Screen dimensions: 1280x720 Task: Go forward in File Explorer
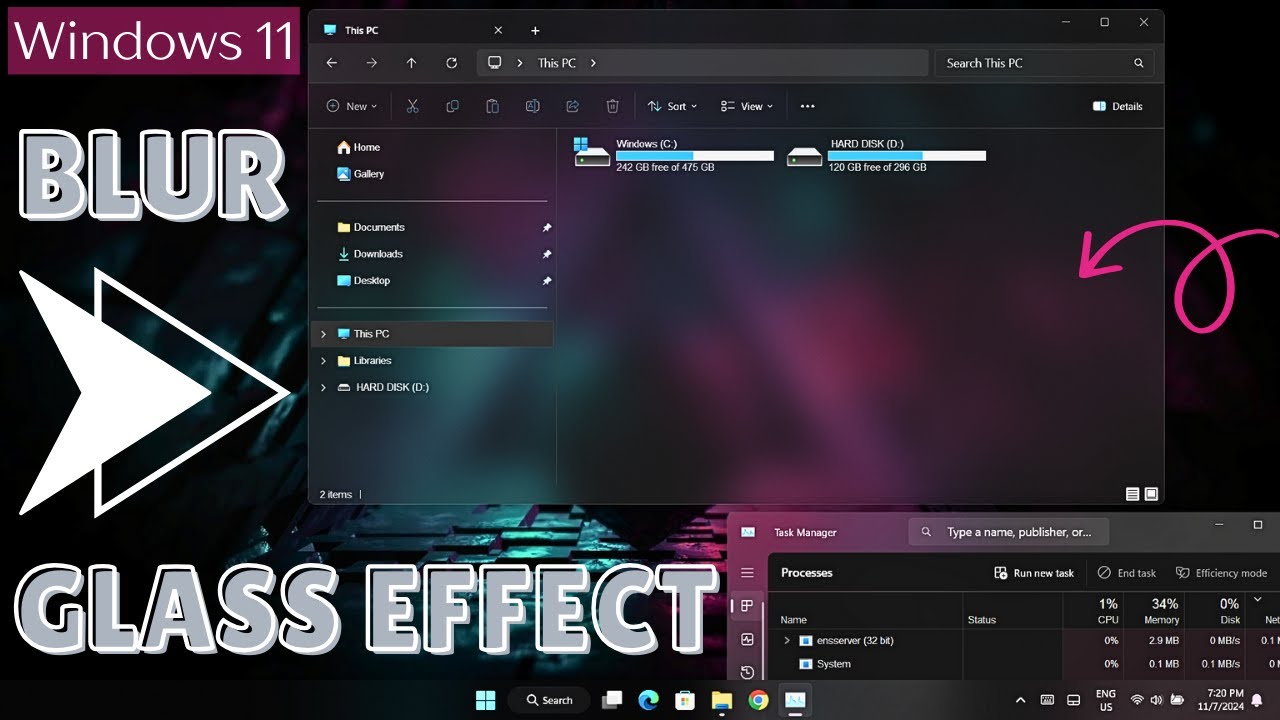point(372,63)
